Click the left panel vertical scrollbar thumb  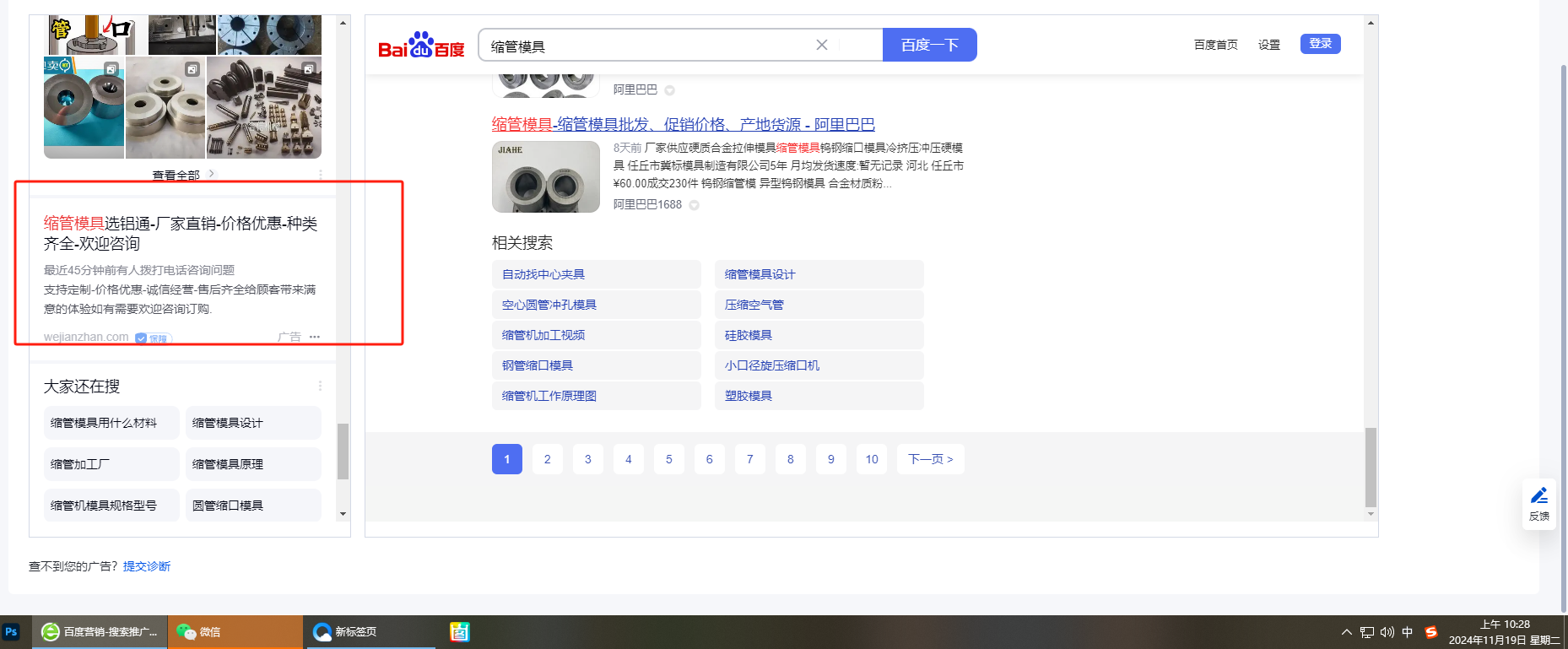click(x=343, y=451)
